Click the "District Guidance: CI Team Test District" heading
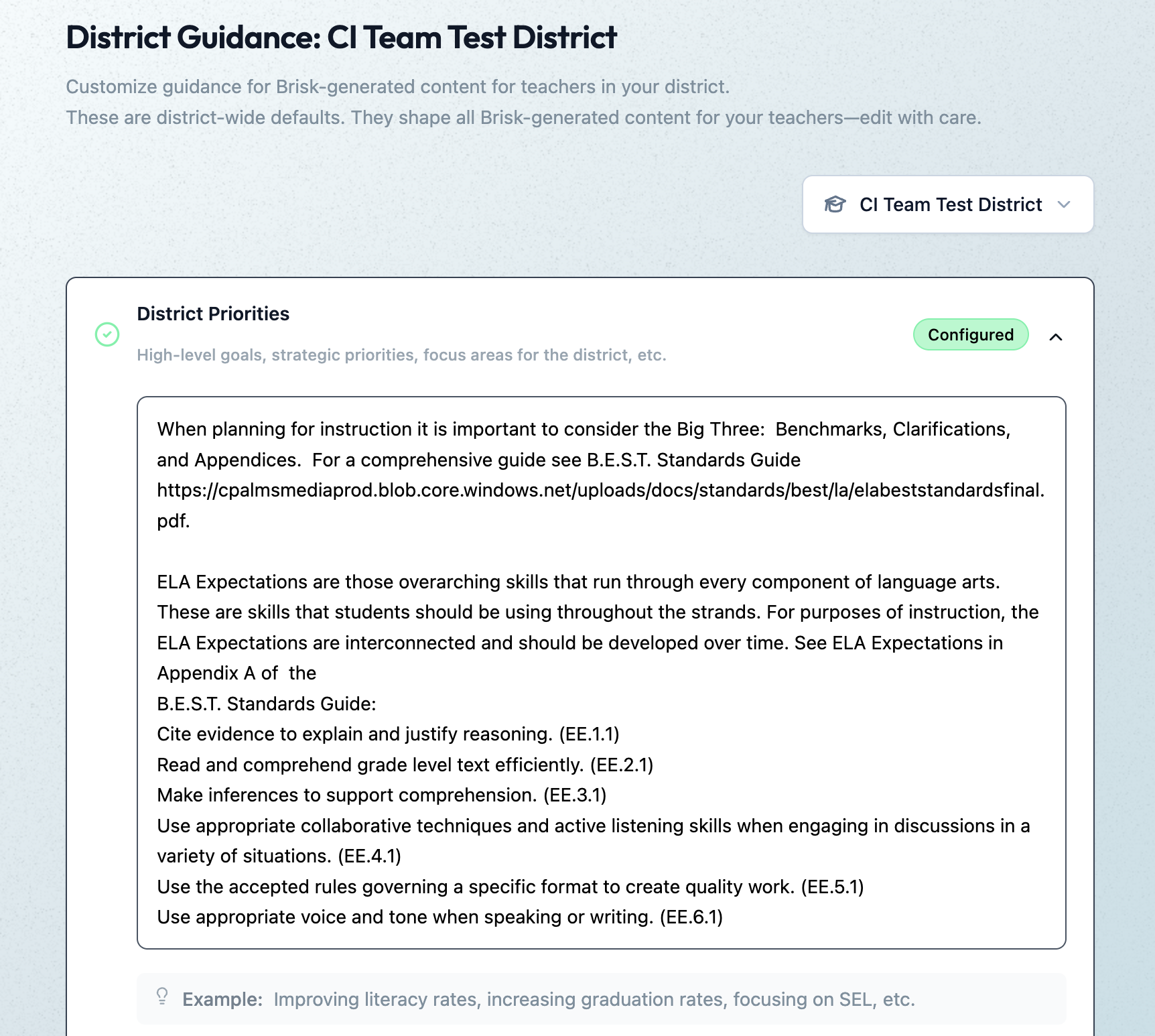Viewport: 1155px width, 1036px height. click(341, 38)
